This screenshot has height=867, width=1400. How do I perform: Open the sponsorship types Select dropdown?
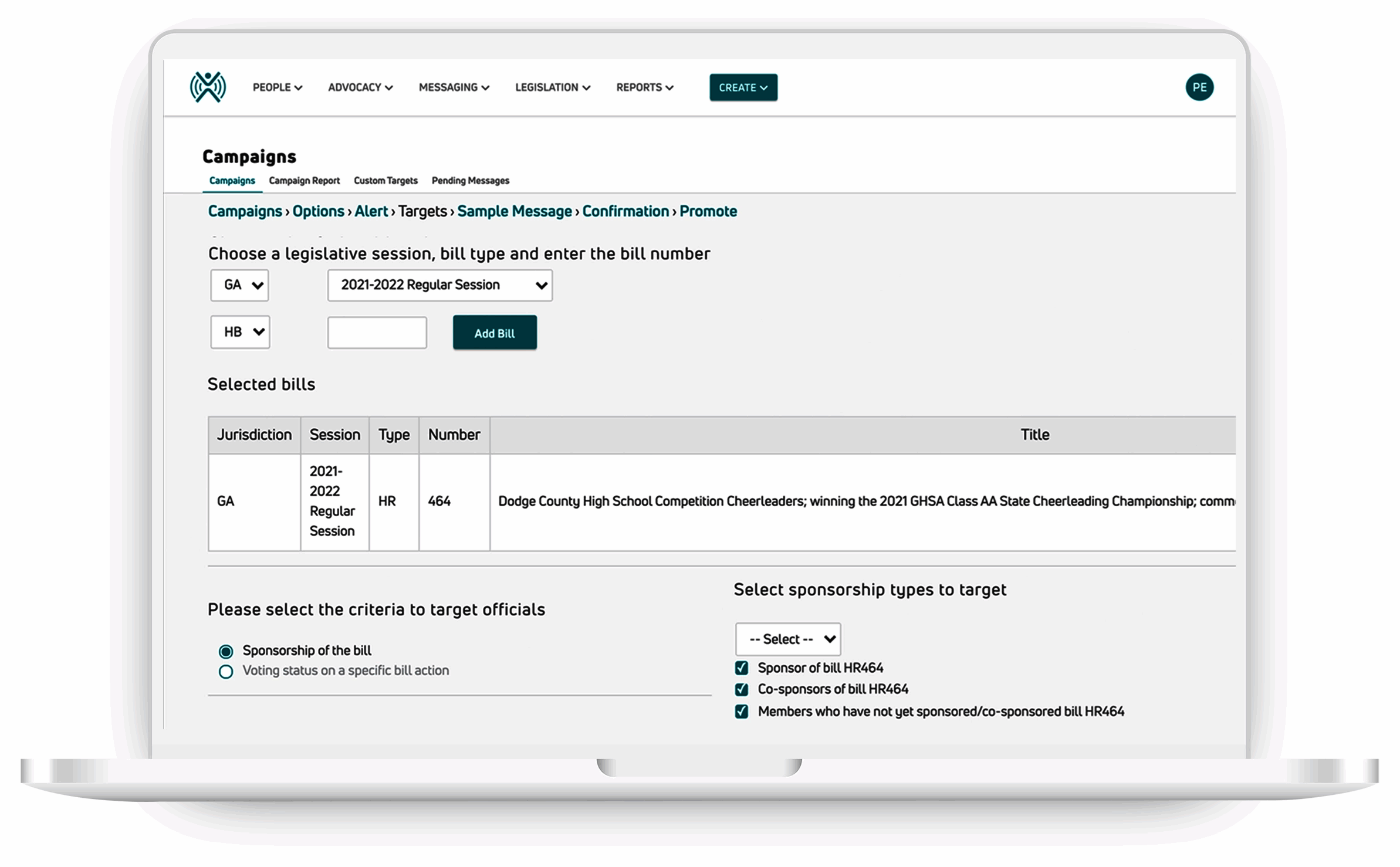point(787,639)
